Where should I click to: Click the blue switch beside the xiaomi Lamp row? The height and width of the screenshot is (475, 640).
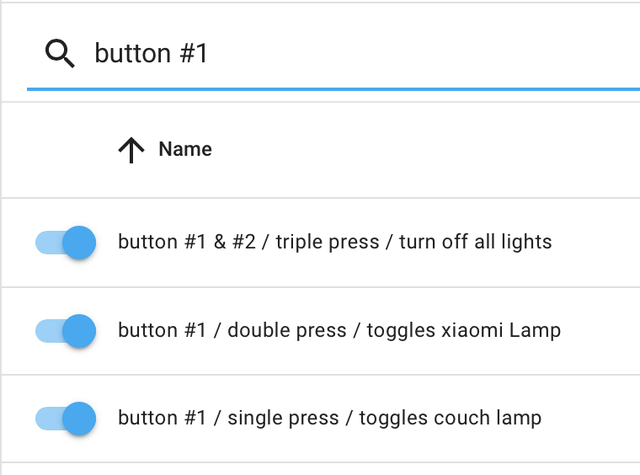[66, 331]
